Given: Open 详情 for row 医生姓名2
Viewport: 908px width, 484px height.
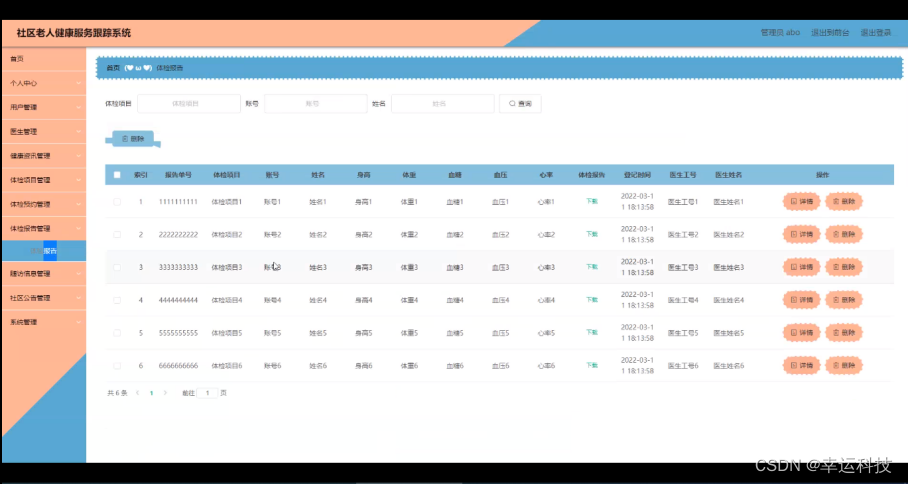Looking at the screenshot, I should (x=801, y=234).
